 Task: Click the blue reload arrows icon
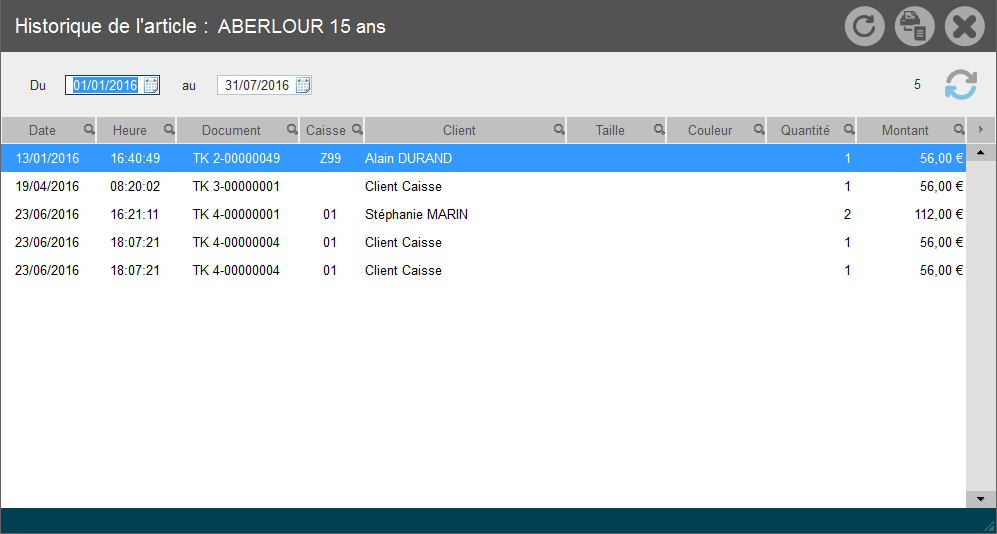pos(961,85)
